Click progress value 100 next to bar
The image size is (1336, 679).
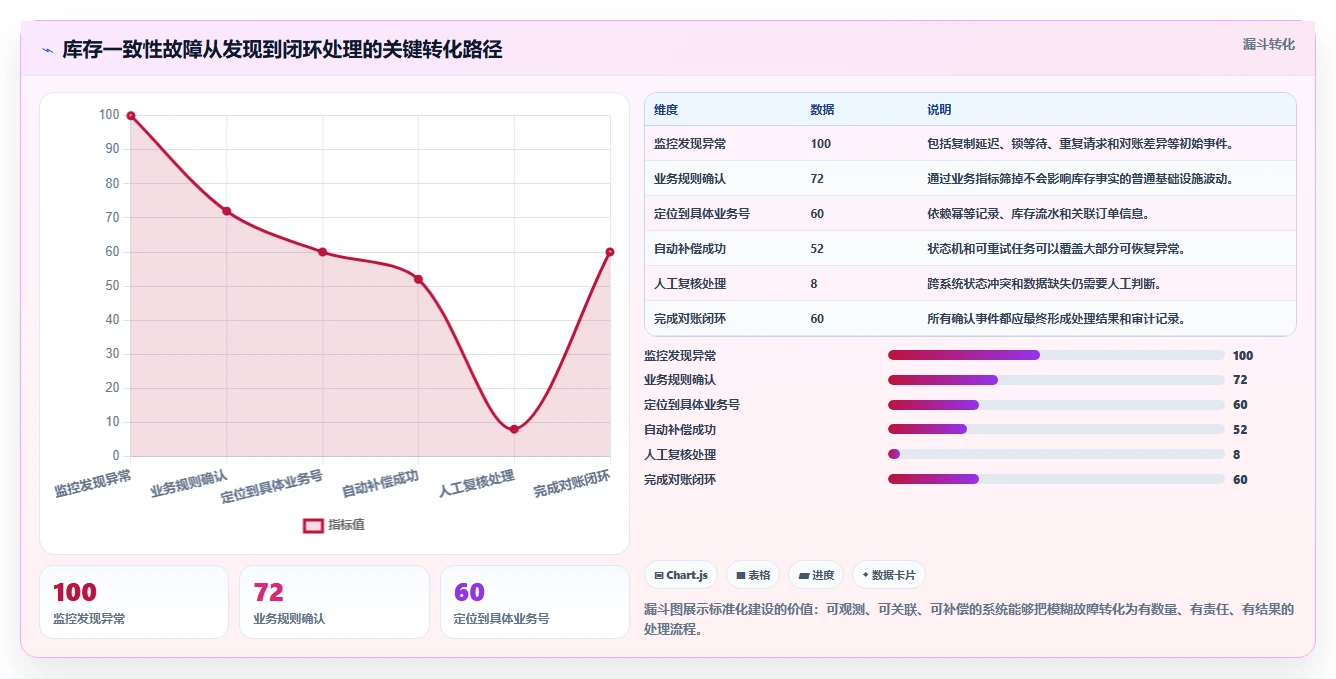[1243, 355]
